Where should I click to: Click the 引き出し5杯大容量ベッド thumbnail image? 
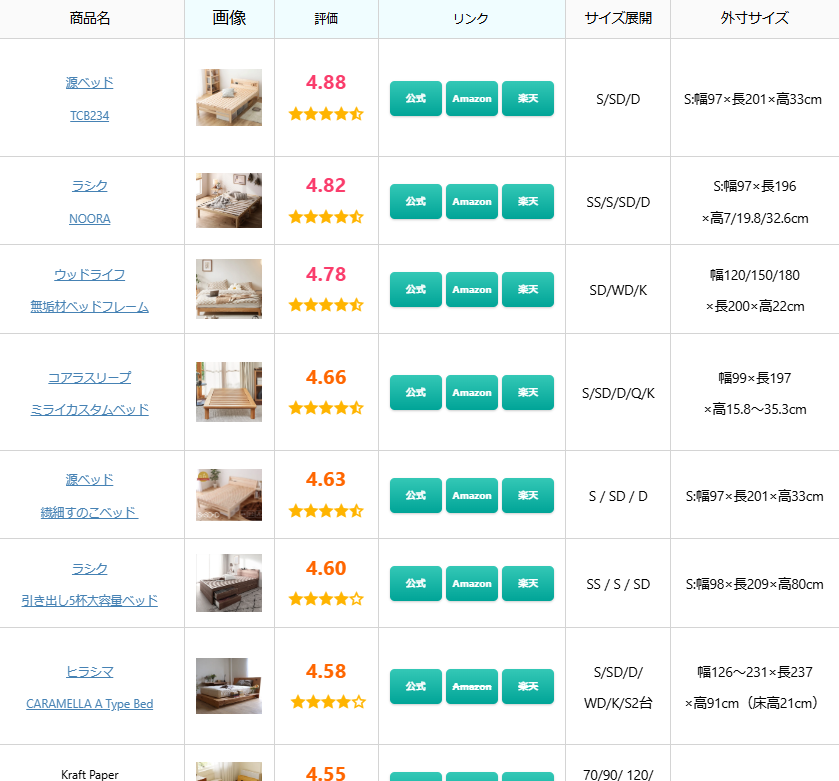tap(229, 583)
